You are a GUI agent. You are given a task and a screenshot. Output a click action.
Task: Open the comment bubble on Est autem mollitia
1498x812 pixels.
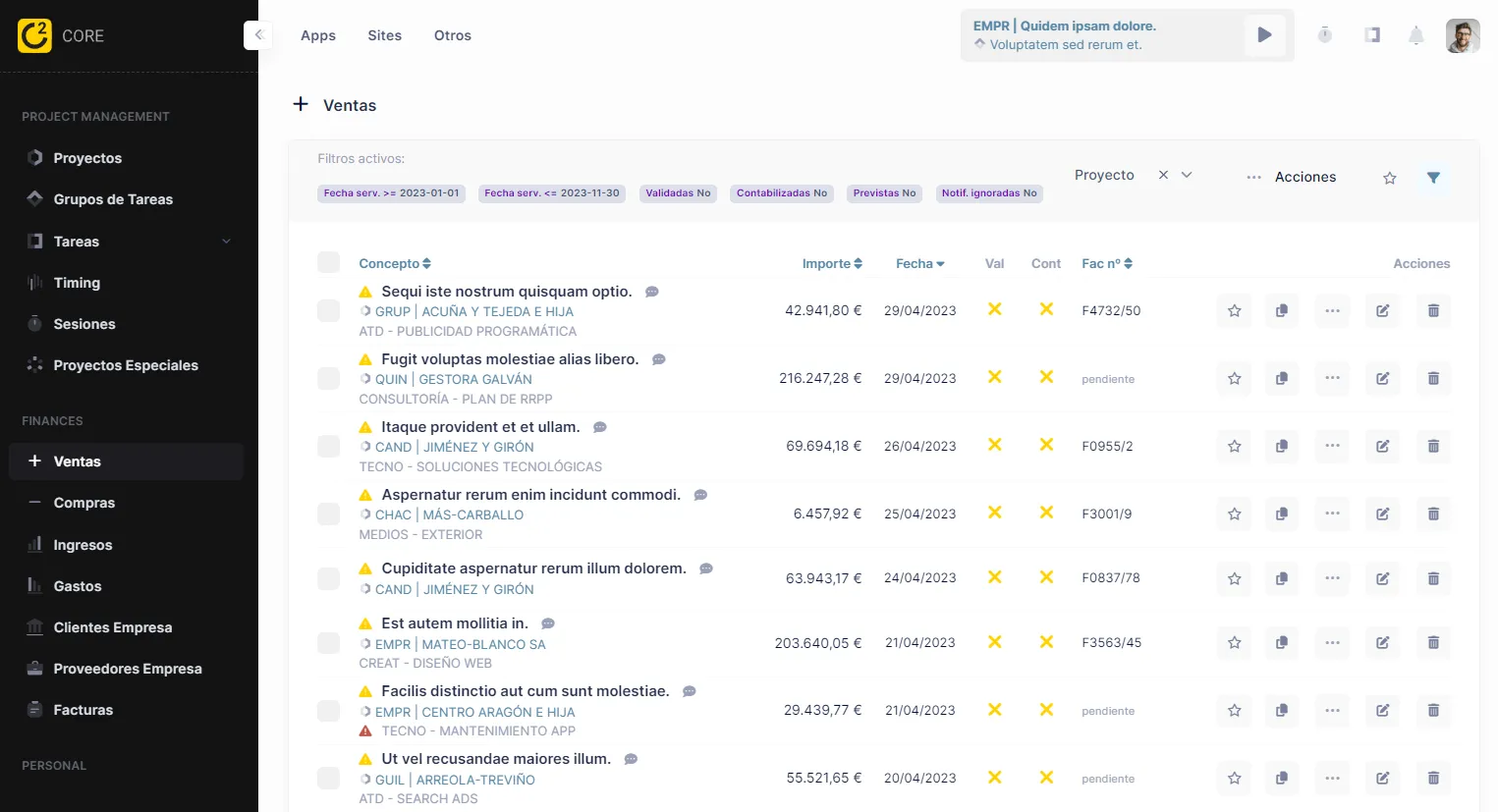(x=547, y=623)
